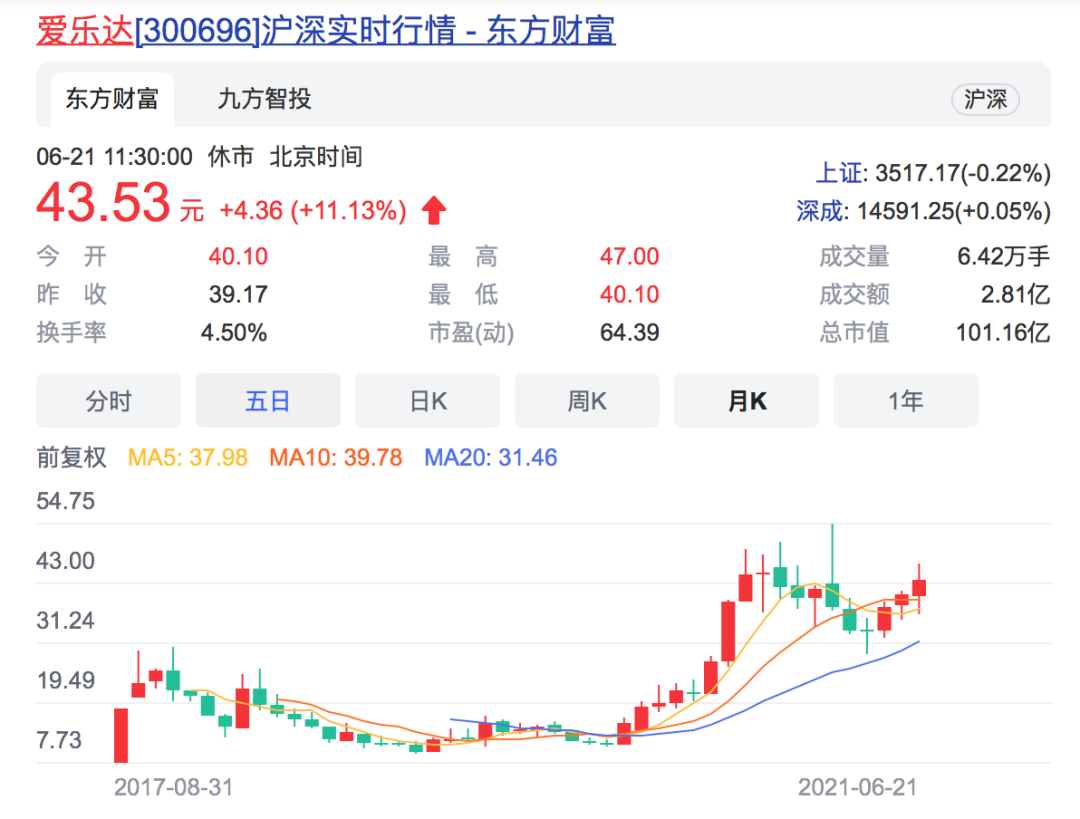1080x819 pixels.
Task: Display the 1年 chart range
Action: (x=906, y=401)
